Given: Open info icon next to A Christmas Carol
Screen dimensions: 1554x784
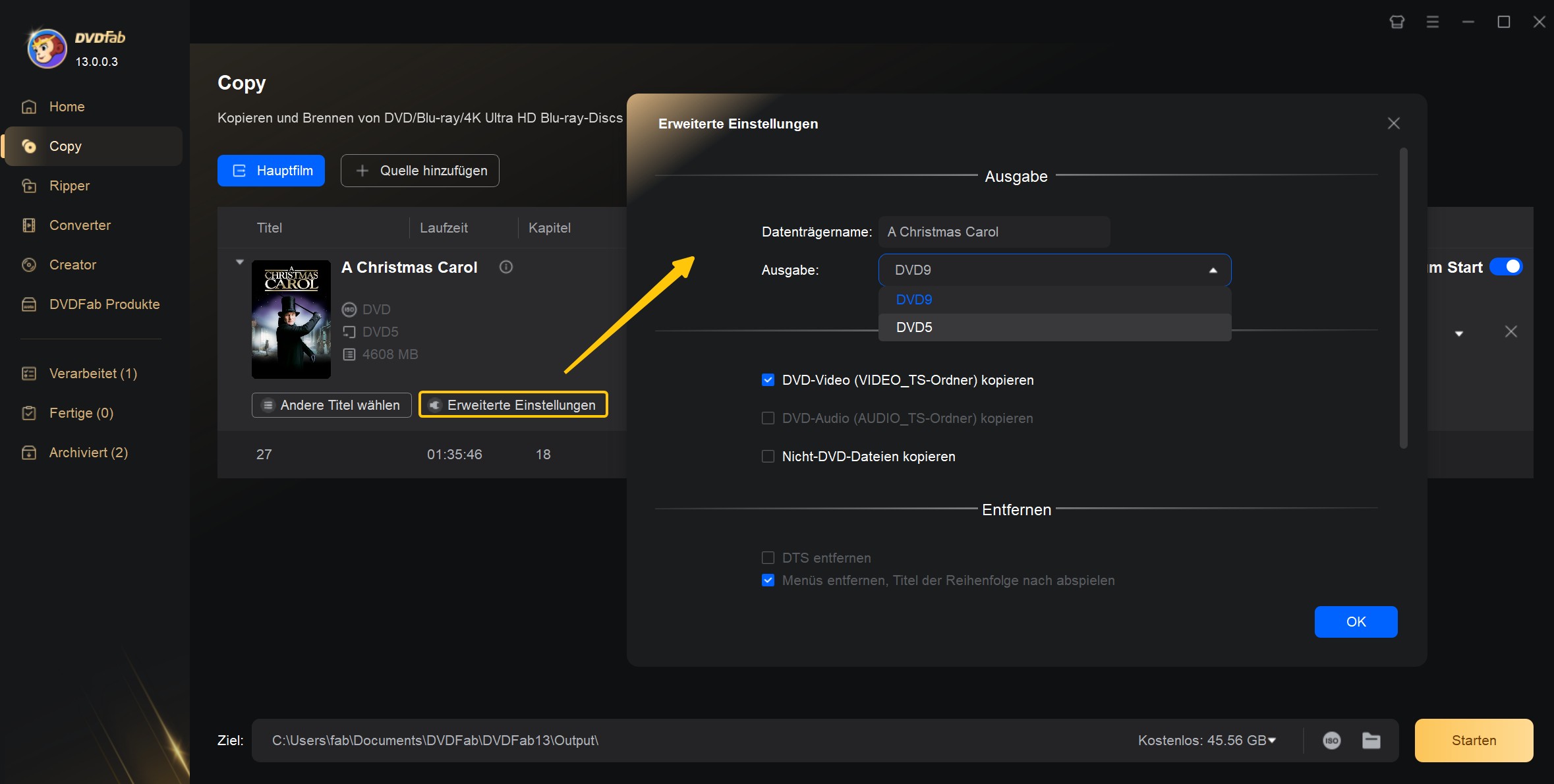Looking at the screenshot, I should [x=506, y=267].
